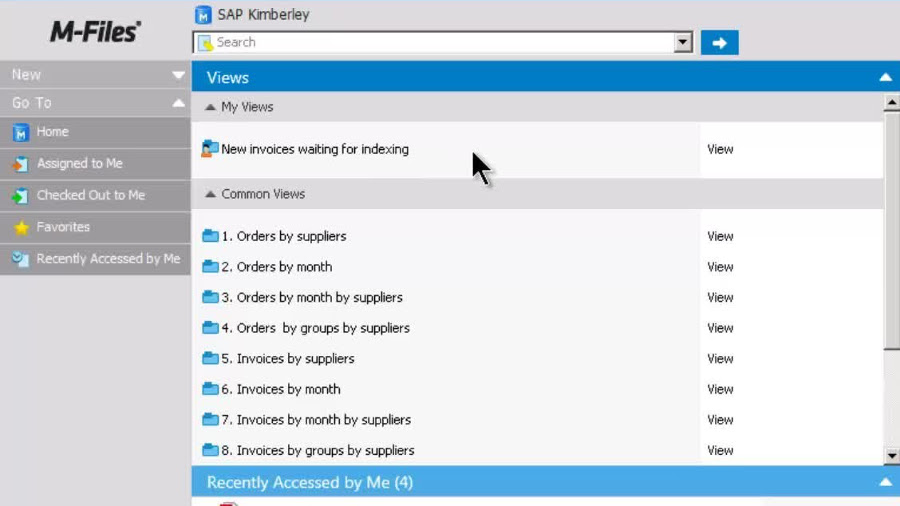Screen dimensions: 900x506
Task: Click the Views panel title
Action: pyautogui.click(x=228, y=78)
